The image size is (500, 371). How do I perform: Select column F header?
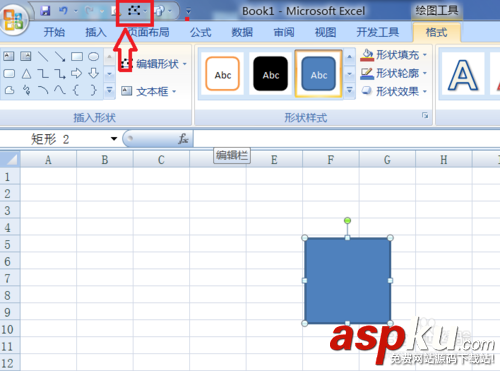click(x=331, y=159)
